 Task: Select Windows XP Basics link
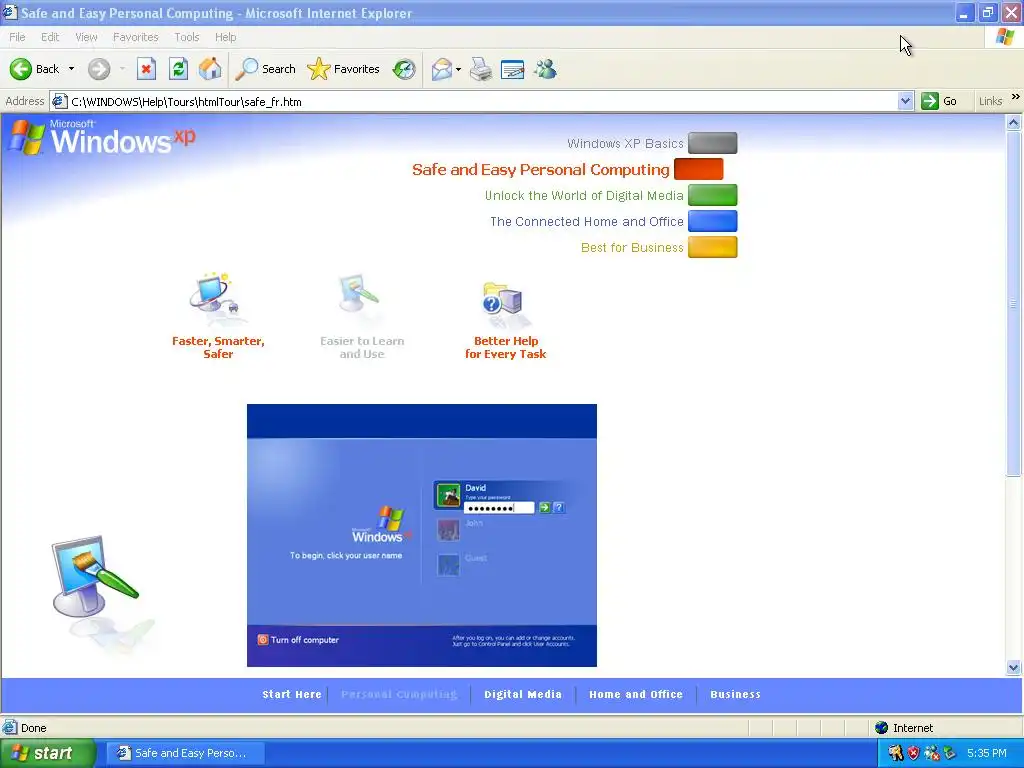tap(625, 144)
